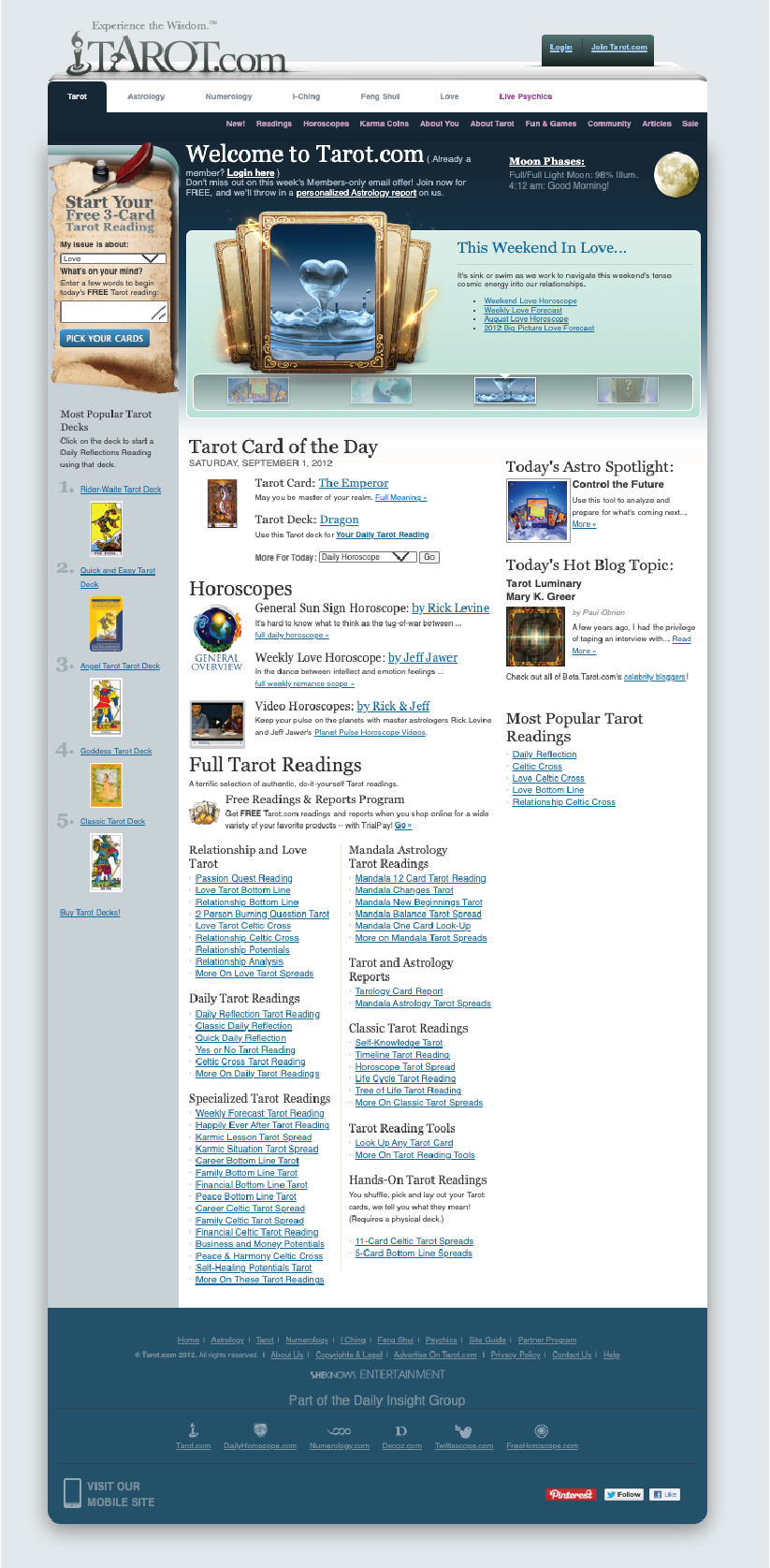Select the Numerology tab

[229, 96]
